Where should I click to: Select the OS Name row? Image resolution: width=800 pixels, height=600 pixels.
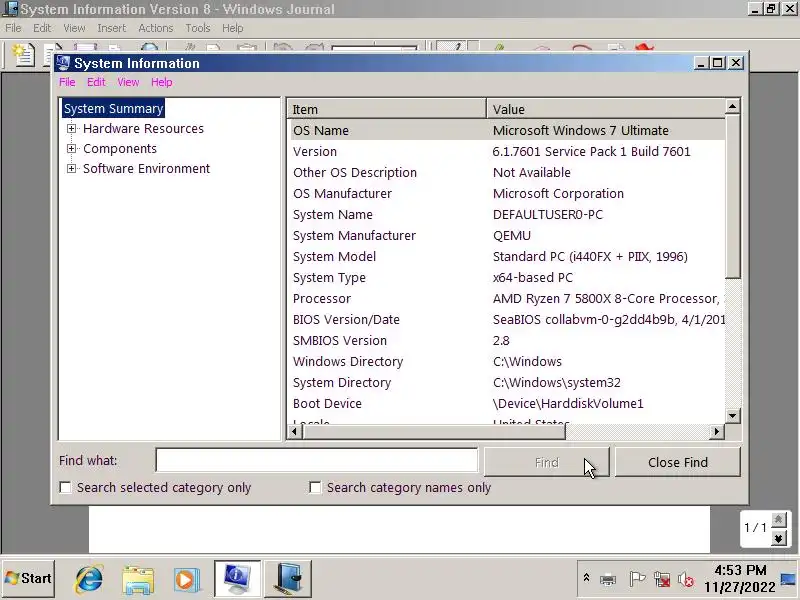click(x=507, y=131)
